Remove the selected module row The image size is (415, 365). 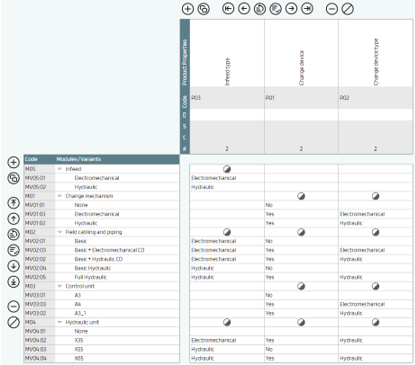(x=13, y=306)
